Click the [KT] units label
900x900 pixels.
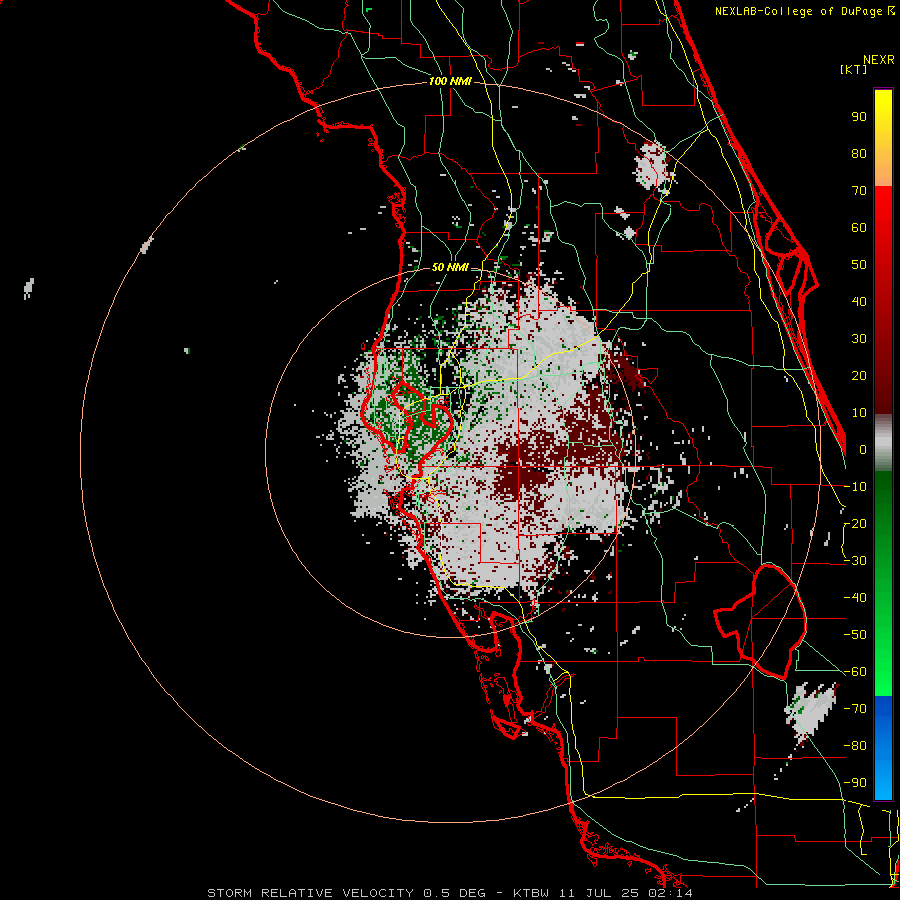pos(854,69)
